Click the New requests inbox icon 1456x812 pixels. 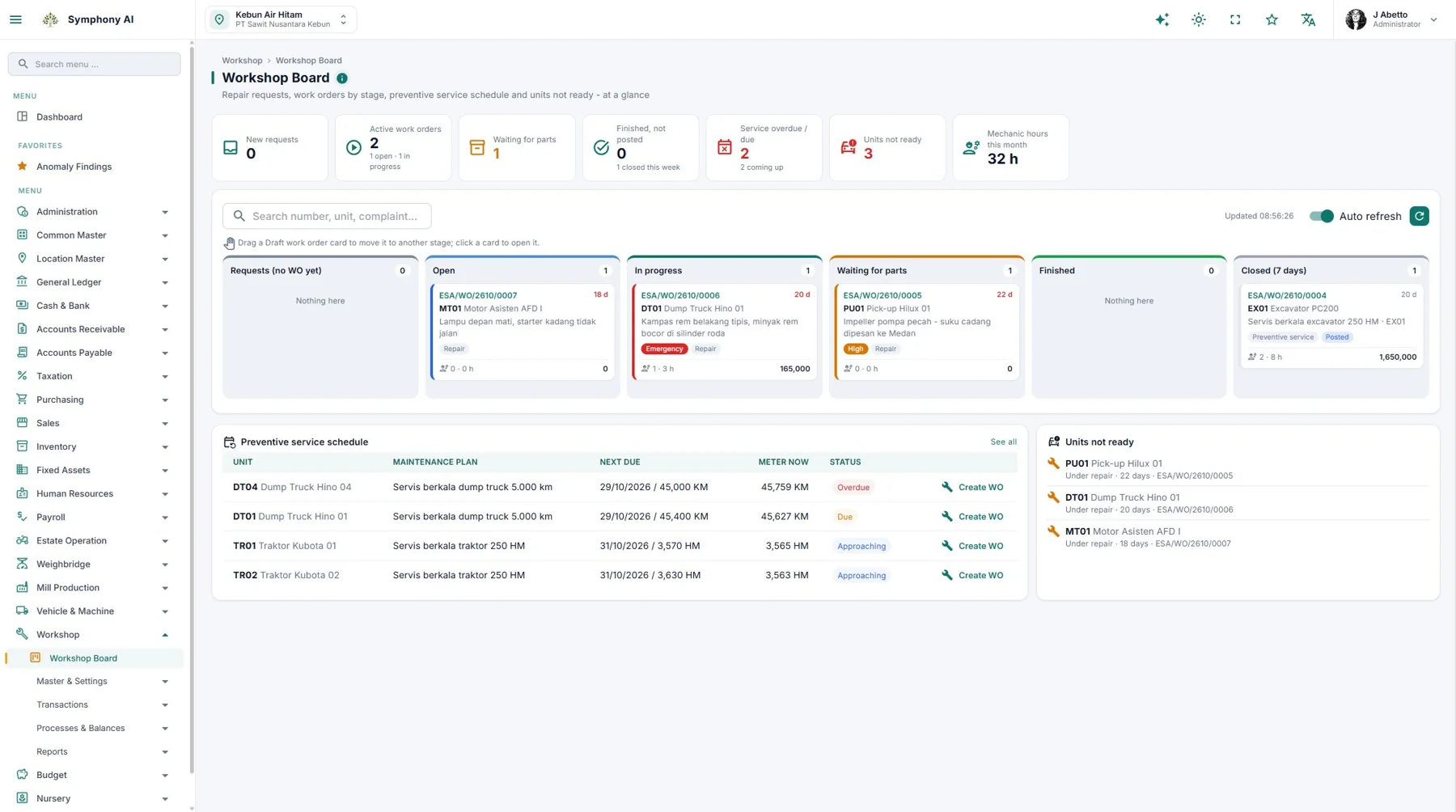pyautogui.click(x=231, y=148)
